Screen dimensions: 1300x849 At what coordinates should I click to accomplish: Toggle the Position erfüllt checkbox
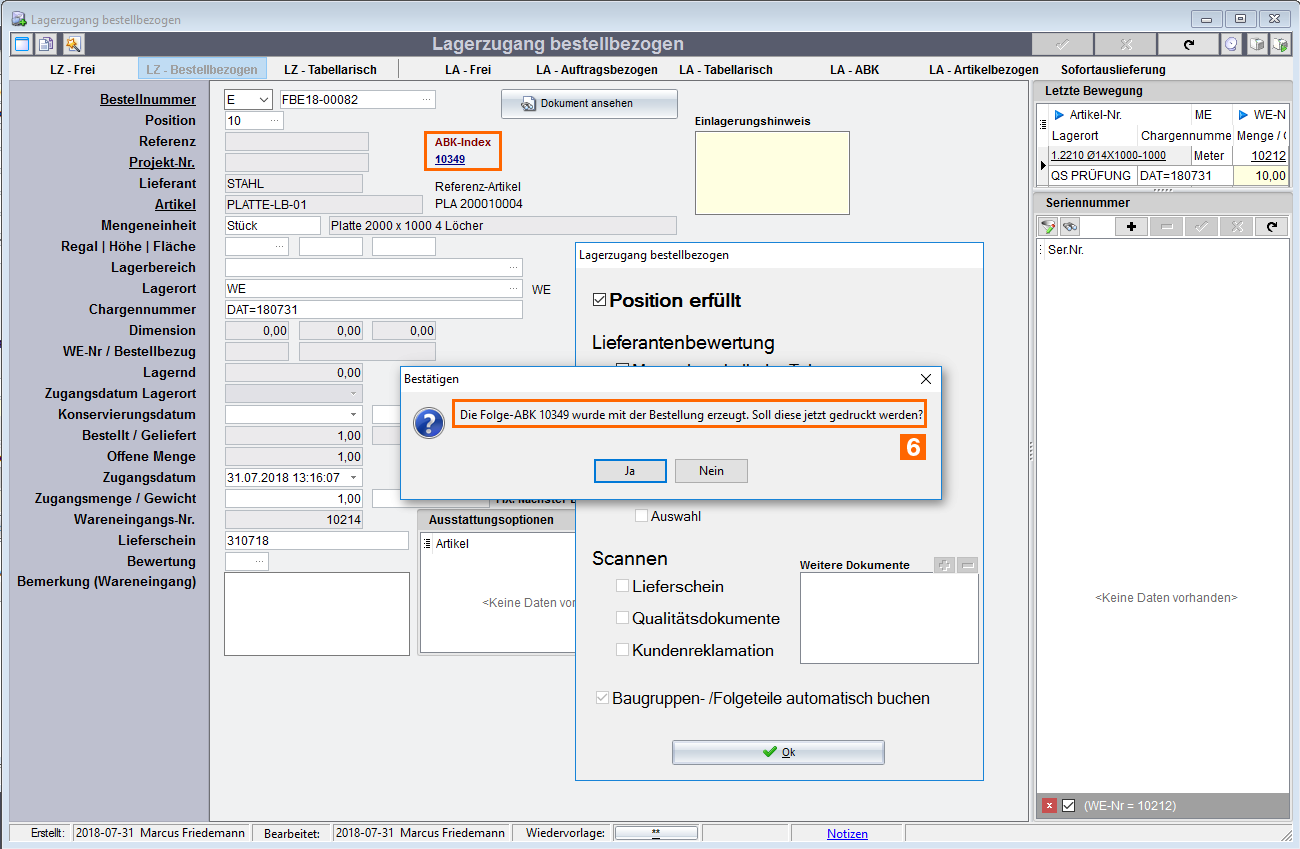click(x=599, y=300)
